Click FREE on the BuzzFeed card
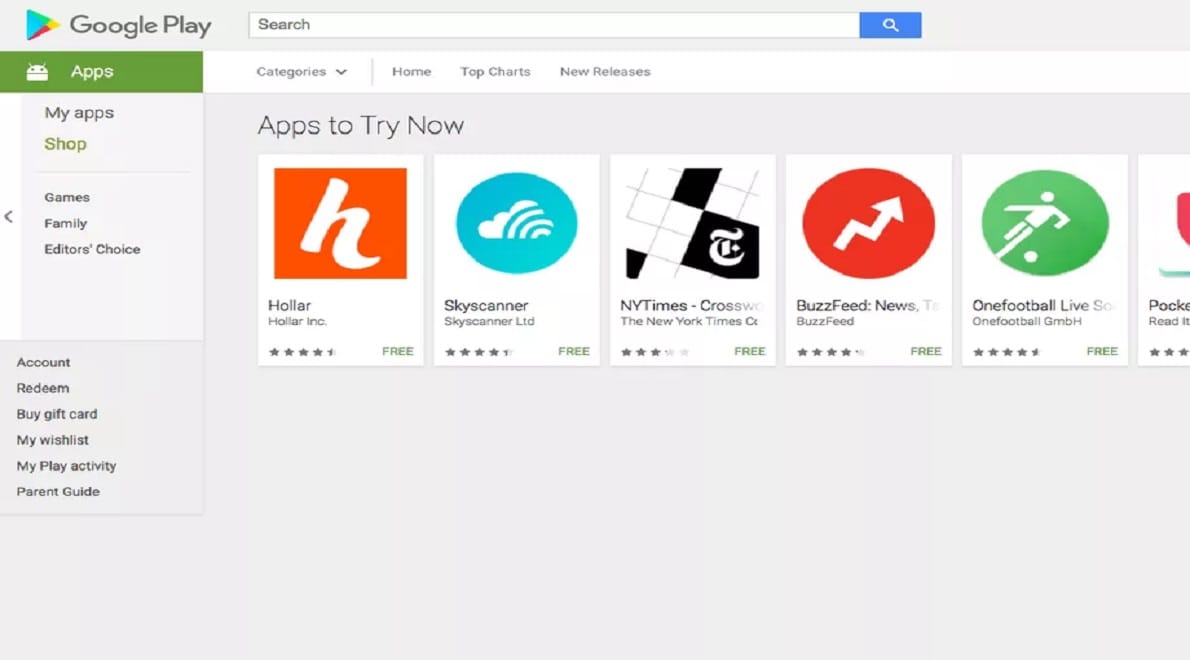Image resolution: width=1190 pixels, height=660 pixels. click(926, 351)
